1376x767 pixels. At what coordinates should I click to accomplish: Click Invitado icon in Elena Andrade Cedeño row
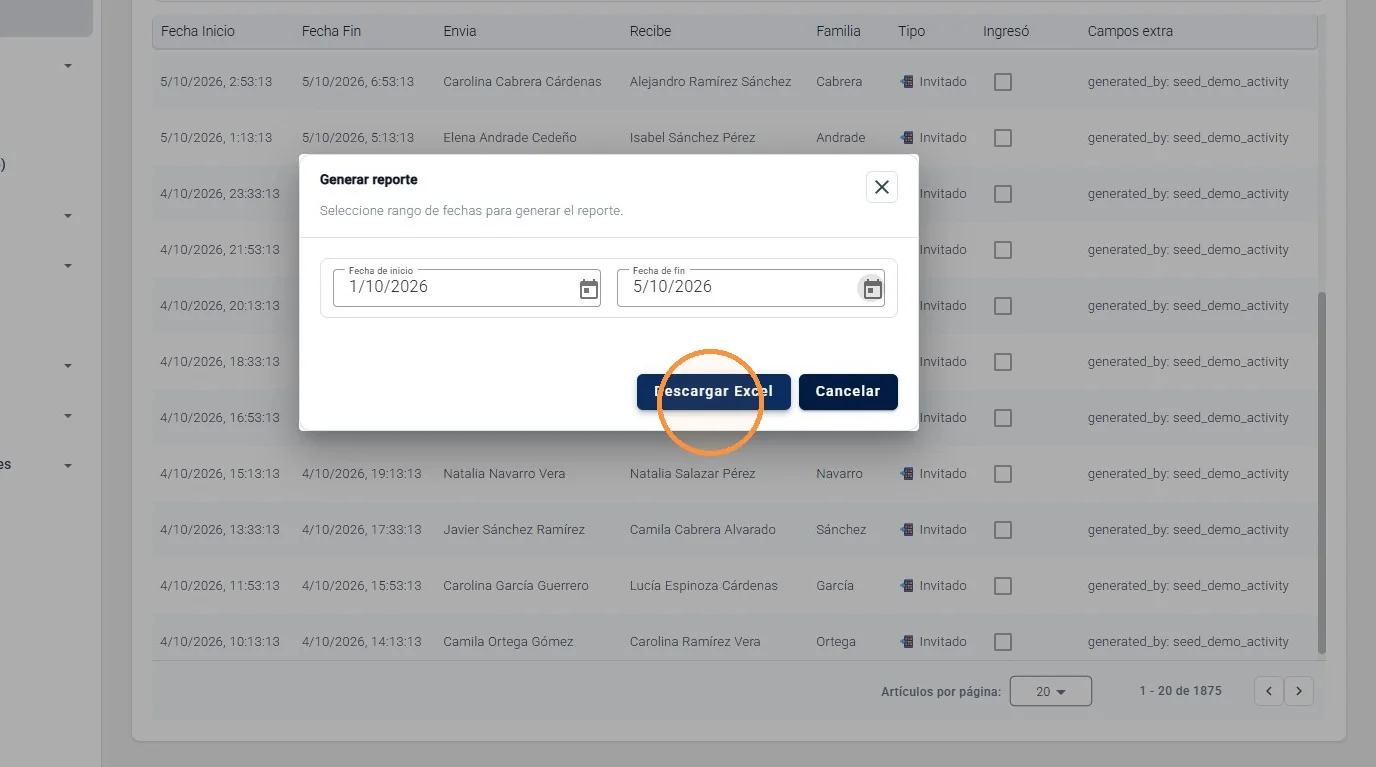[x=907, y=138]
